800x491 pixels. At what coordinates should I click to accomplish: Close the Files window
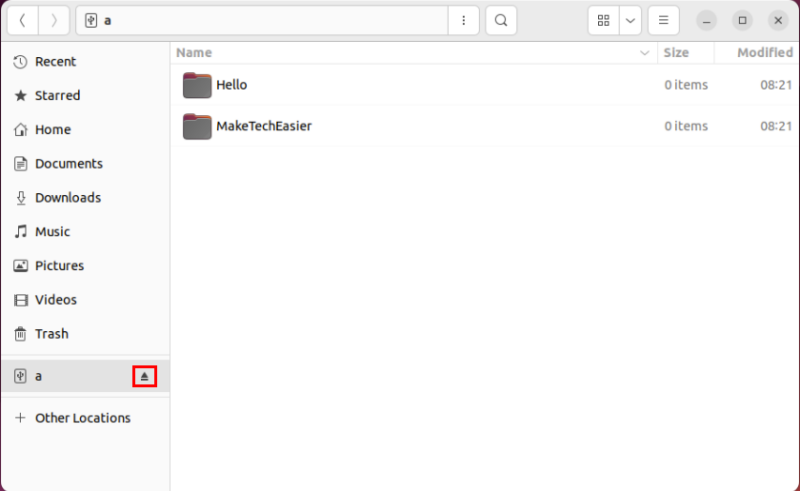click(778, 20)
